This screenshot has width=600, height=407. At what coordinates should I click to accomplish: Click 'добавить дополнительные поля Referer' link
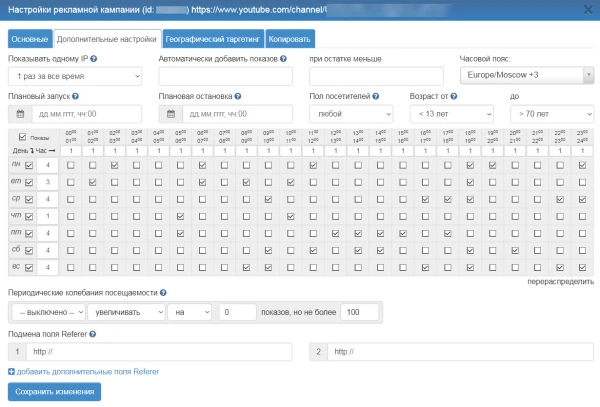click(x=86, y=371)
